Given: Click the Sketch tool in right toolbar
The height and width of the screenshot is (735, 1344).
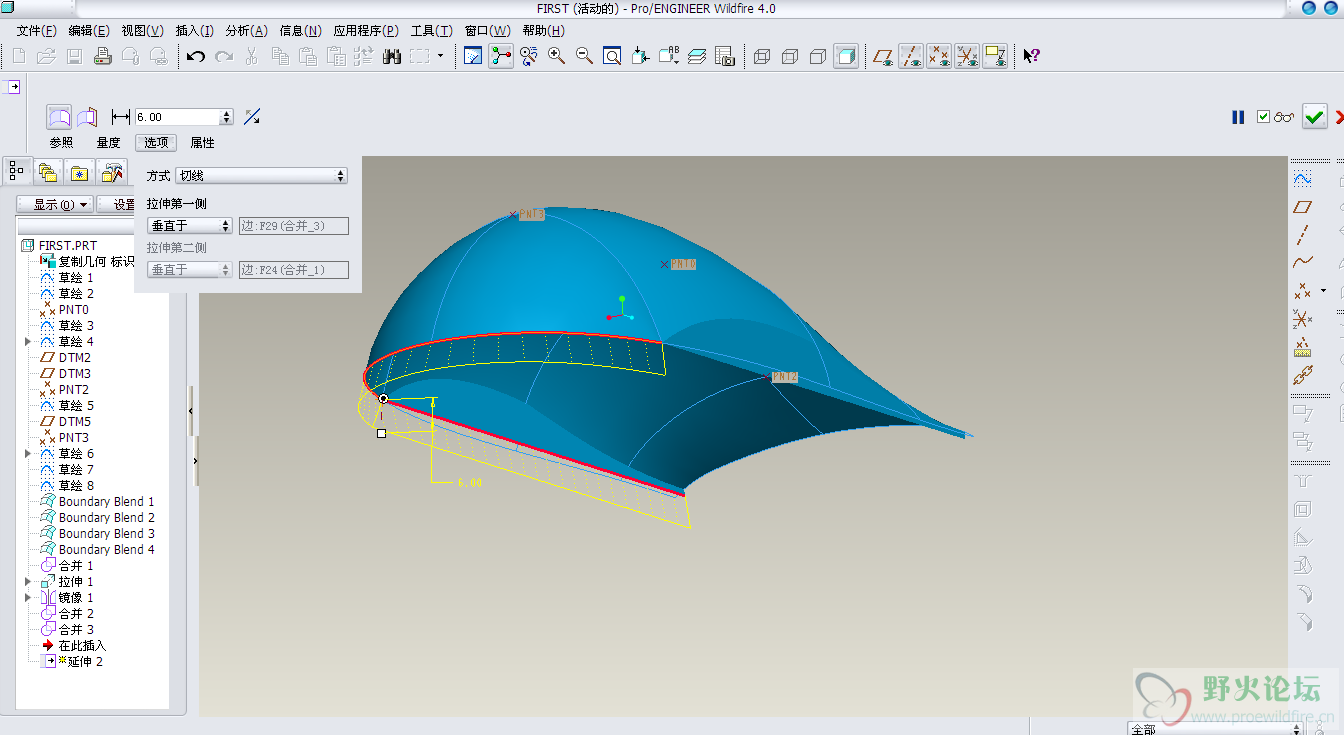Looking at the screenshot, I should [1302, 179].
